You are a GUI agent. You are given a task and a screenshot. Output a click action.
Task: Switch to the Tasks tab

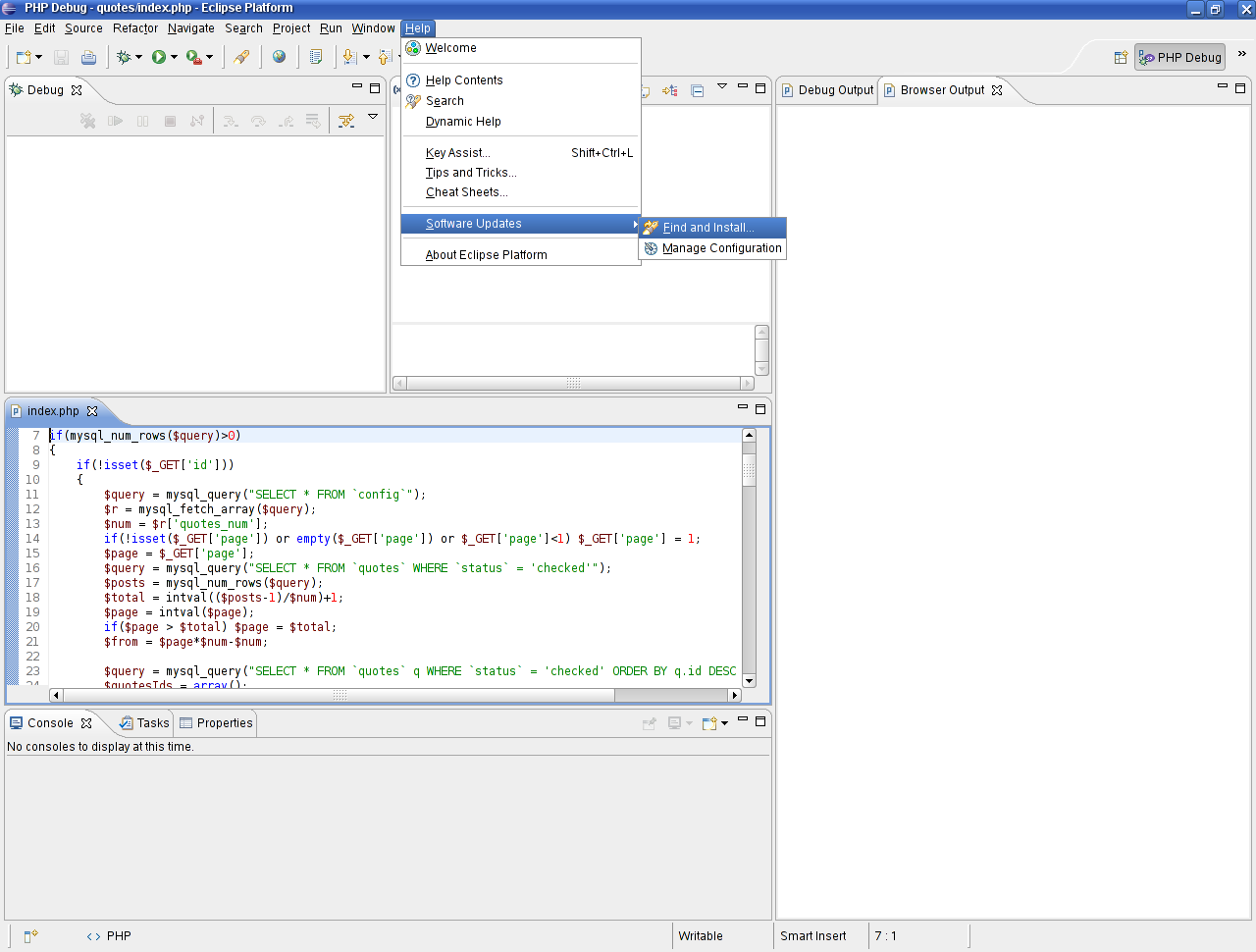144,723
